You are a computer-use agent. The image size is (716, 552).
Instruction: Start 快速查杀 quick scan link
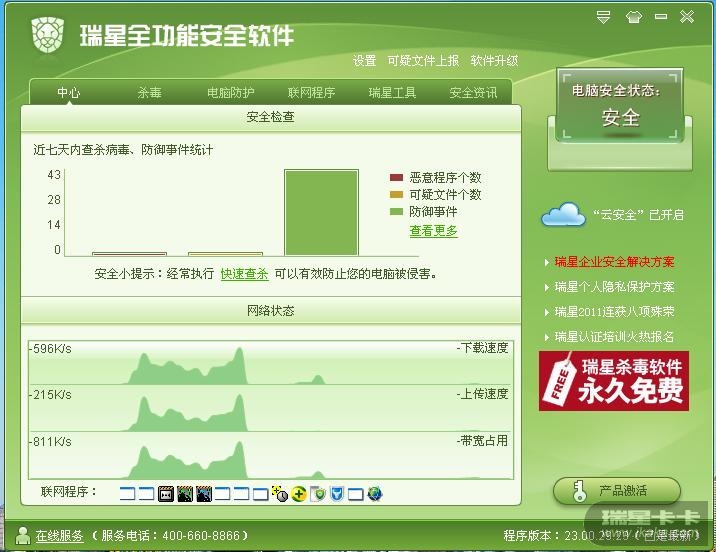(244, 273)
